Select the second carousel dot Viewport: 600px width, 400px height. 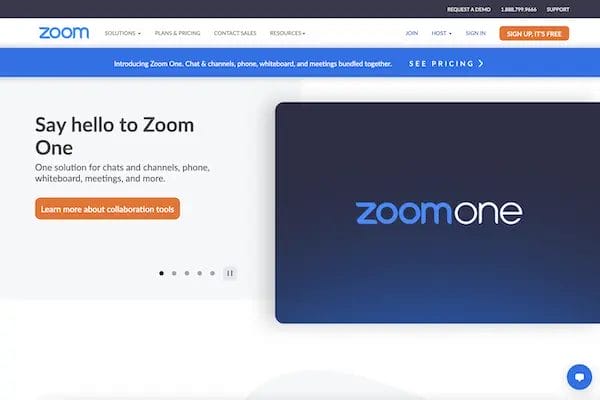(x=174, y=273)
